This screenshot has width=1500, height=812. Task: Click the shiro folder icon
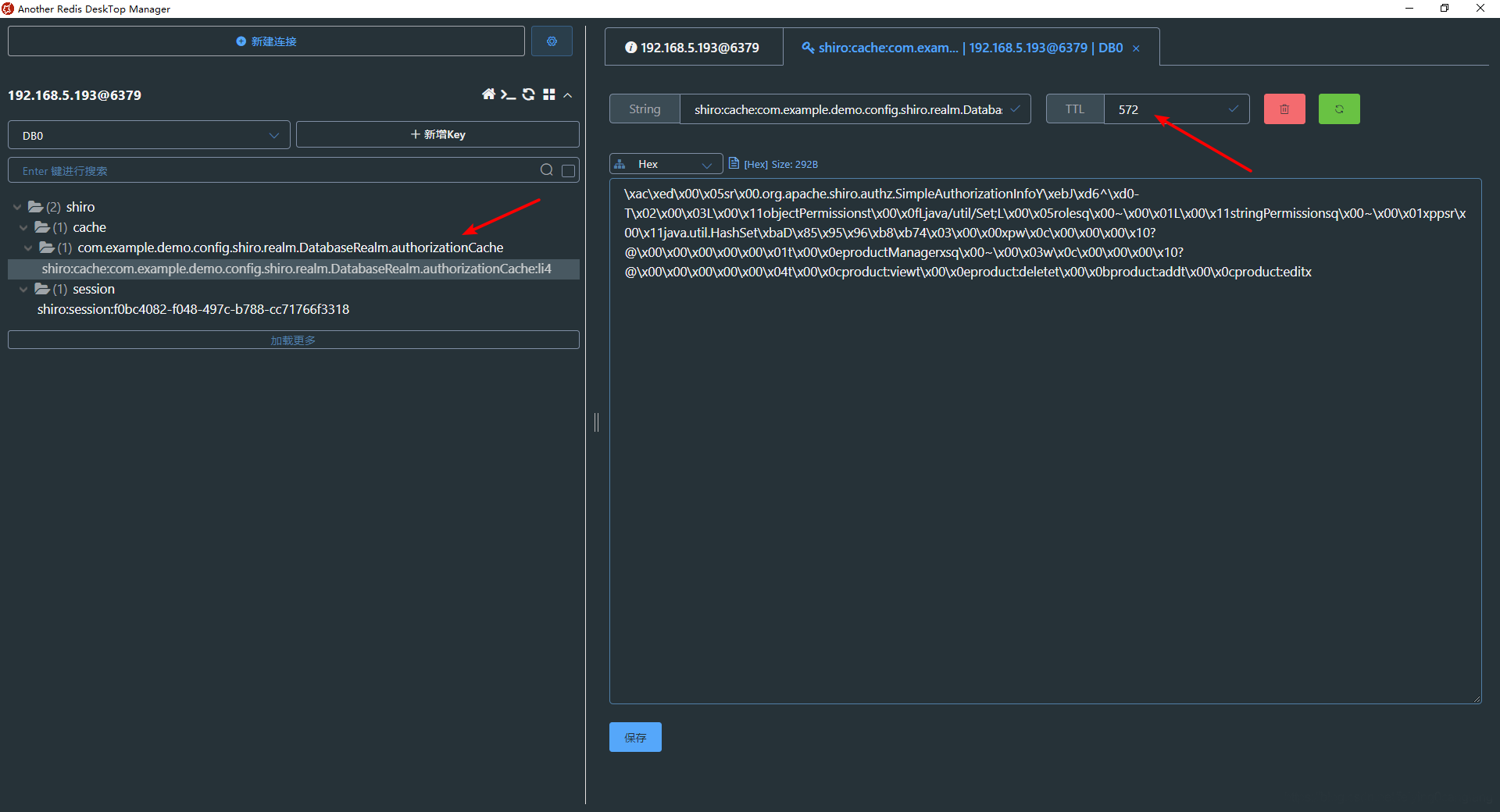click(36, 207)
